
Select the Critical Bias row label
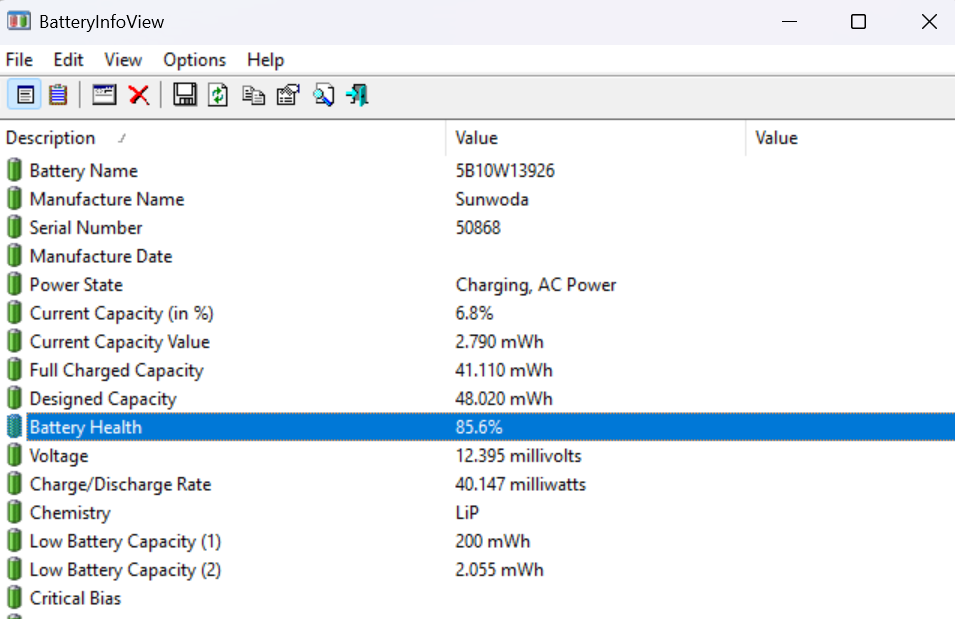click(75, 598)
